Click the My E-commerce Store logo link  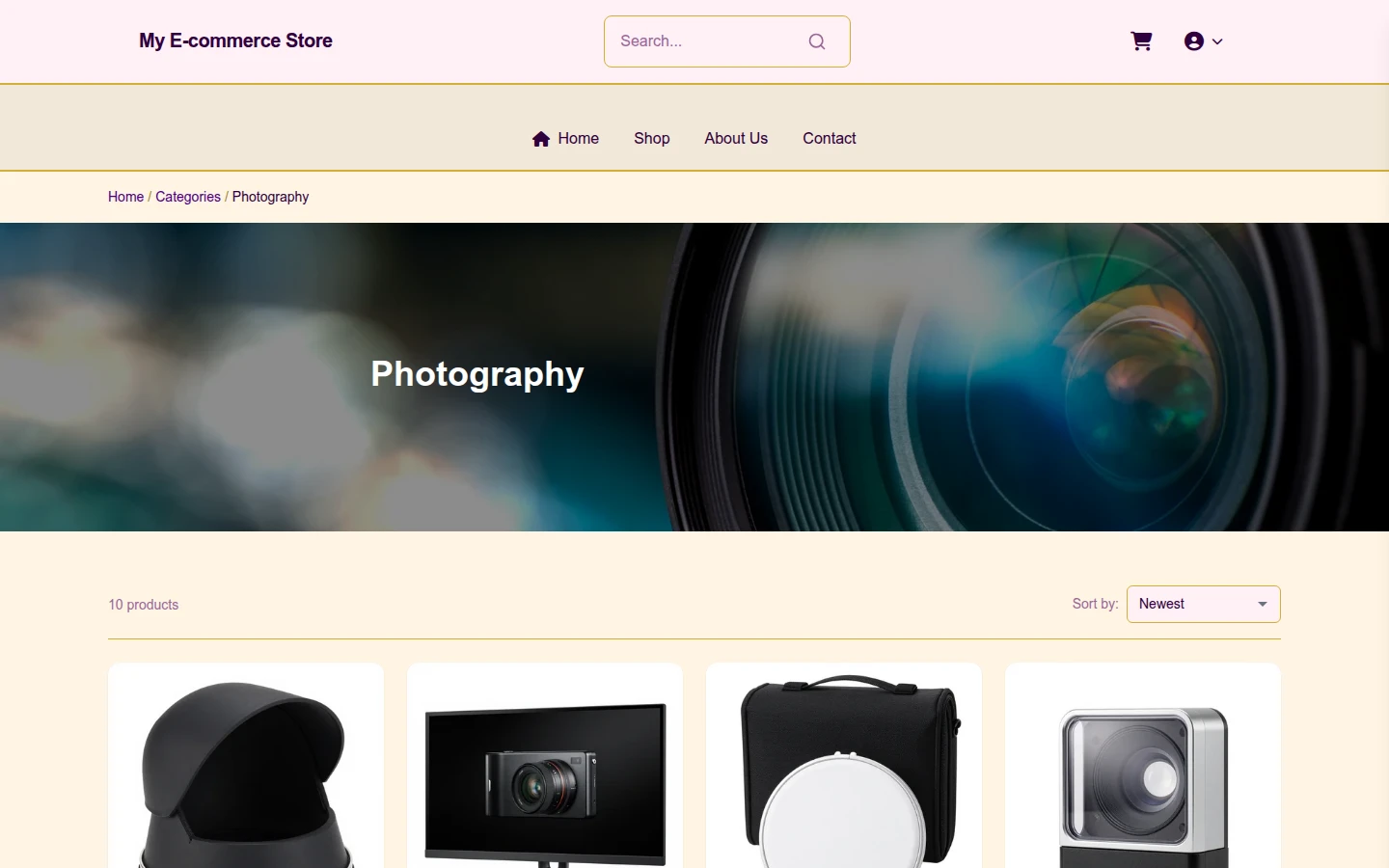(235, 41)
